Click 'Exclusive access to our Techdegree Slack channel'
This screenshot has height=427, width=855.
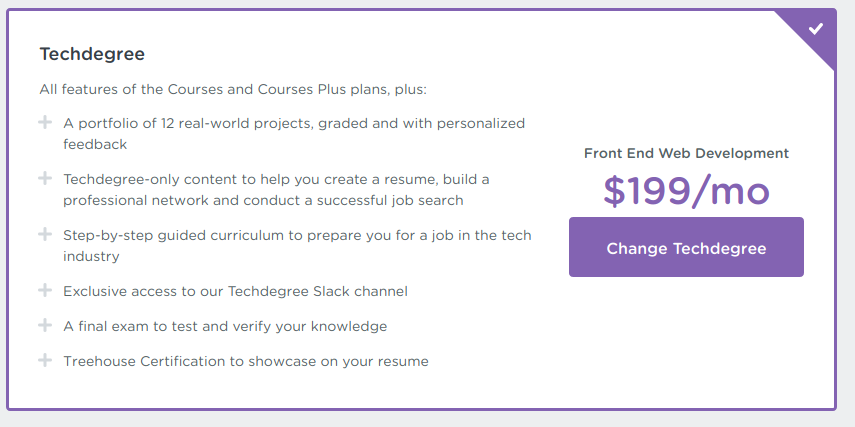pos(236,291)
